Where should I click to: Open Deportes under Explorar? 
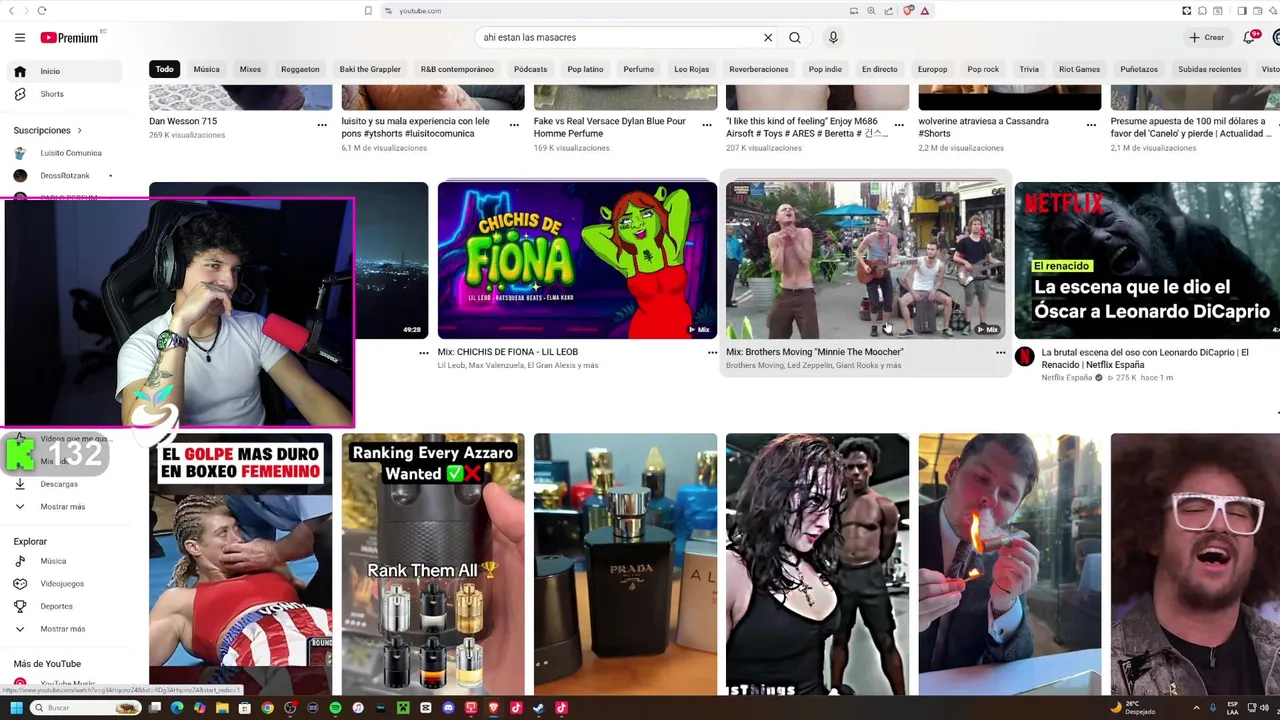pos(66,606)
